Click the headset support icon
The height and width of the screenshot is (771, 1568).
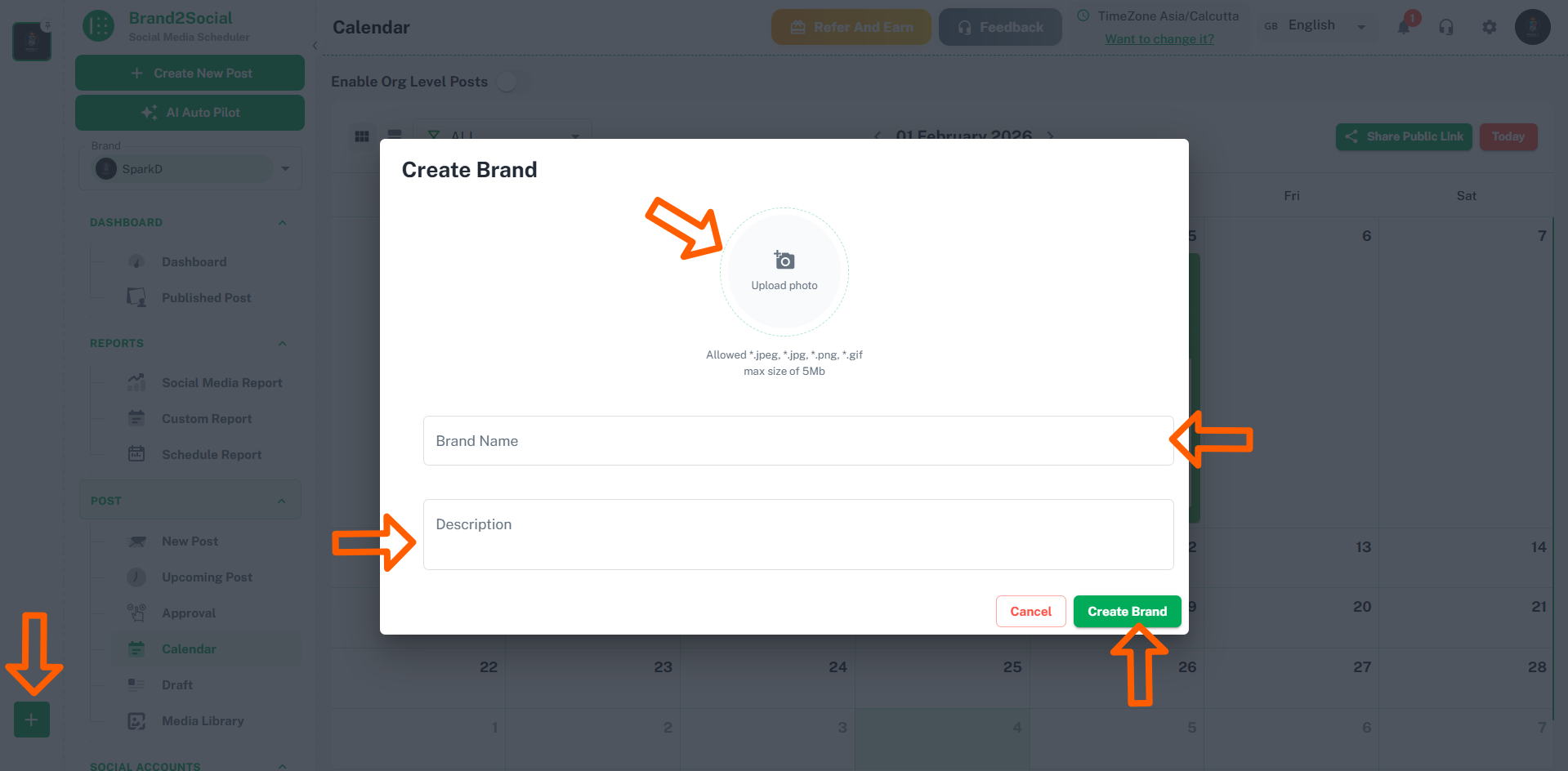click(x=1446, y=27)
